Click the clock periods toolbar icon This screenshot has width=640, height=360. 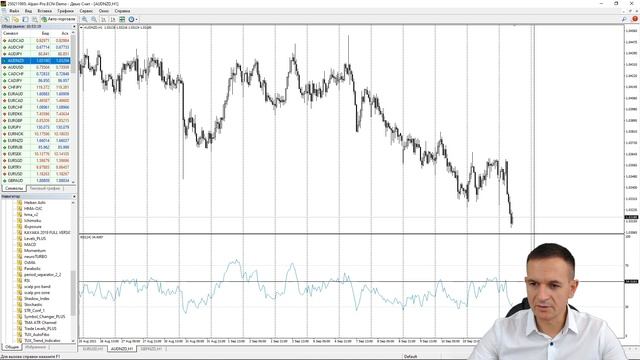pos(131,19)
